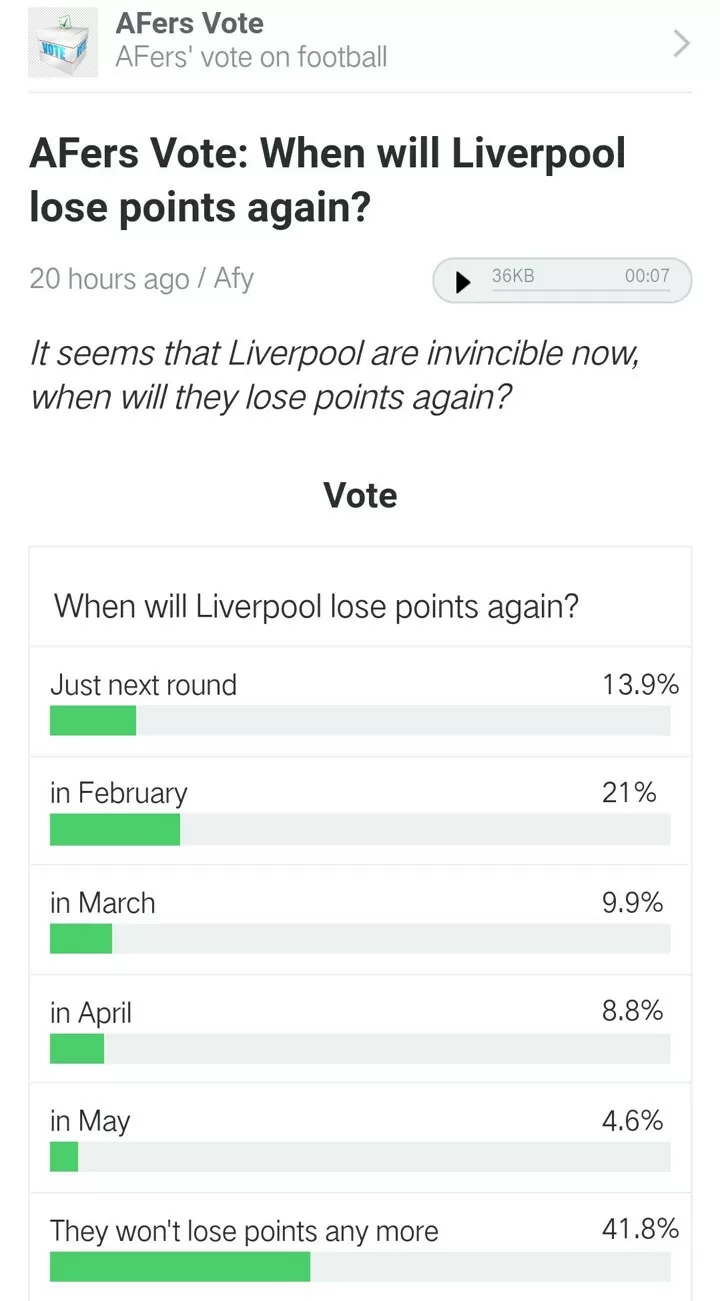Vote for 'in March' option

360,920
